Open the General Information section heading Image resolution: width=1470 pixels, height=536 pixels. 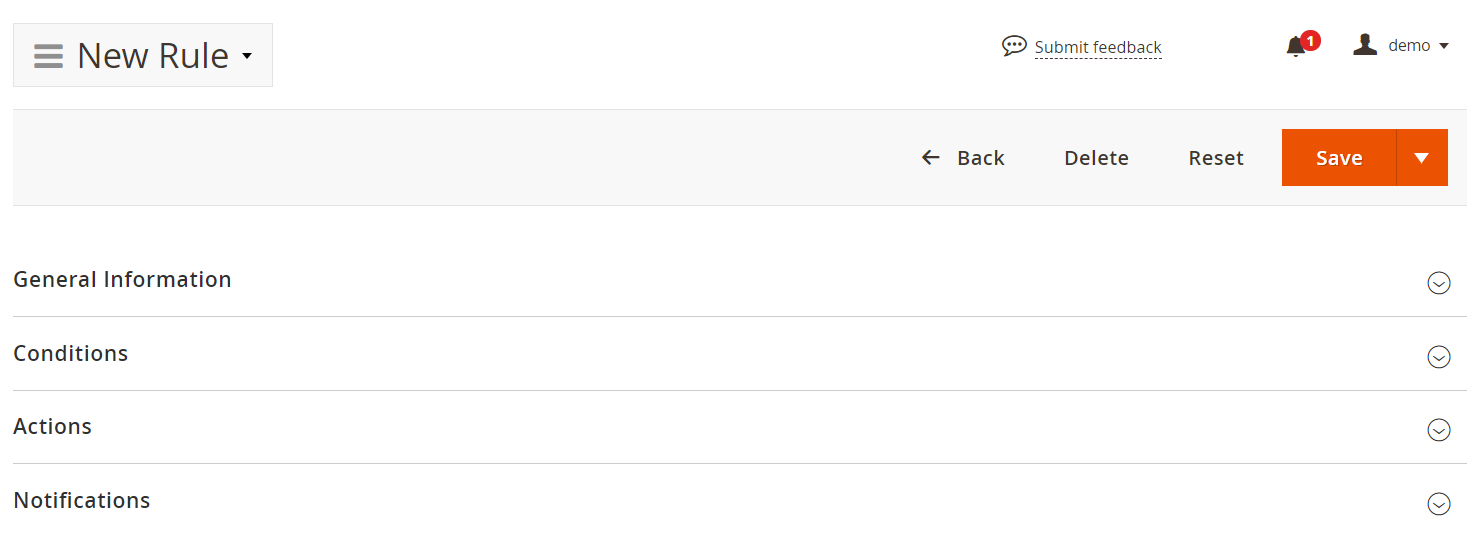[x=122, y=279]
